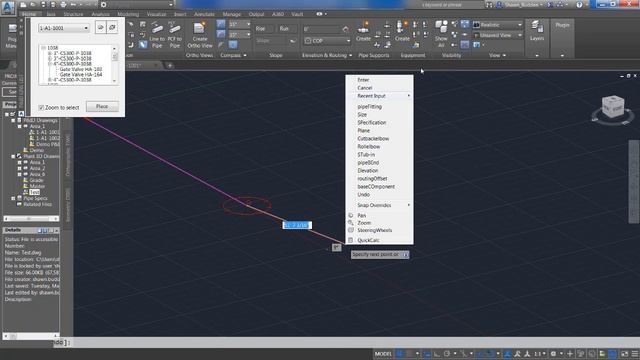Toggle polar tracking in the status bar

point(447,354)
